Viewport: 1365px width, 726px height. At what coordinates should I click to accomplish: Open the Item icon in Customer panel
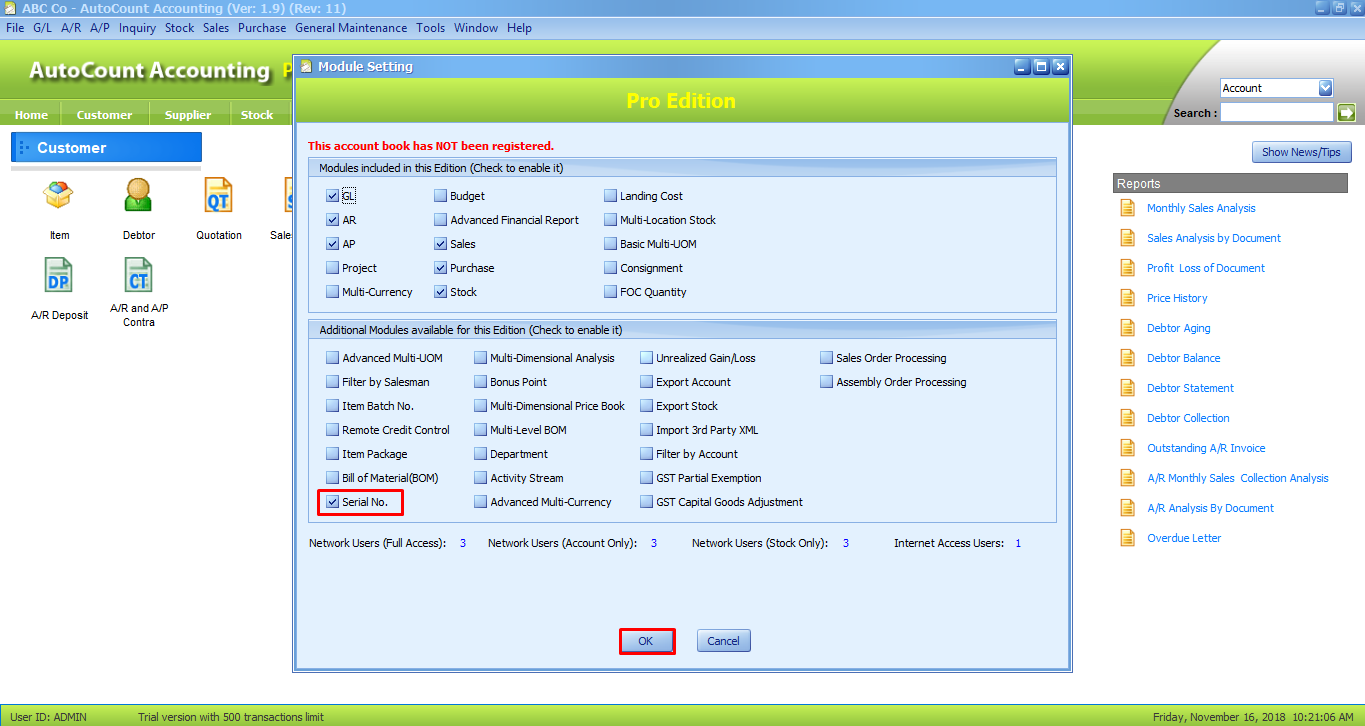pos(59,194)
